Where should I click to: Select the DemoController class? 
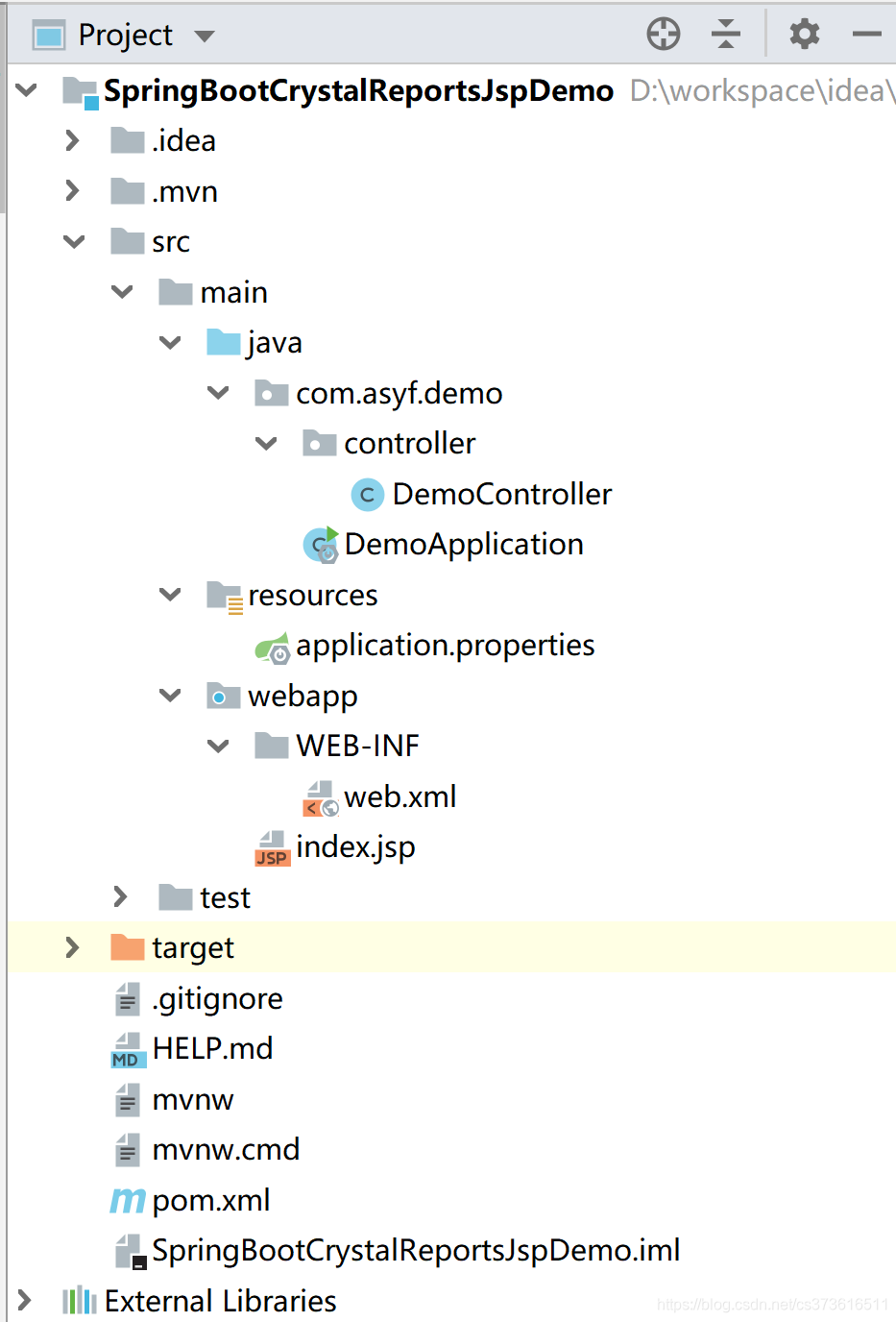point(502,494)
